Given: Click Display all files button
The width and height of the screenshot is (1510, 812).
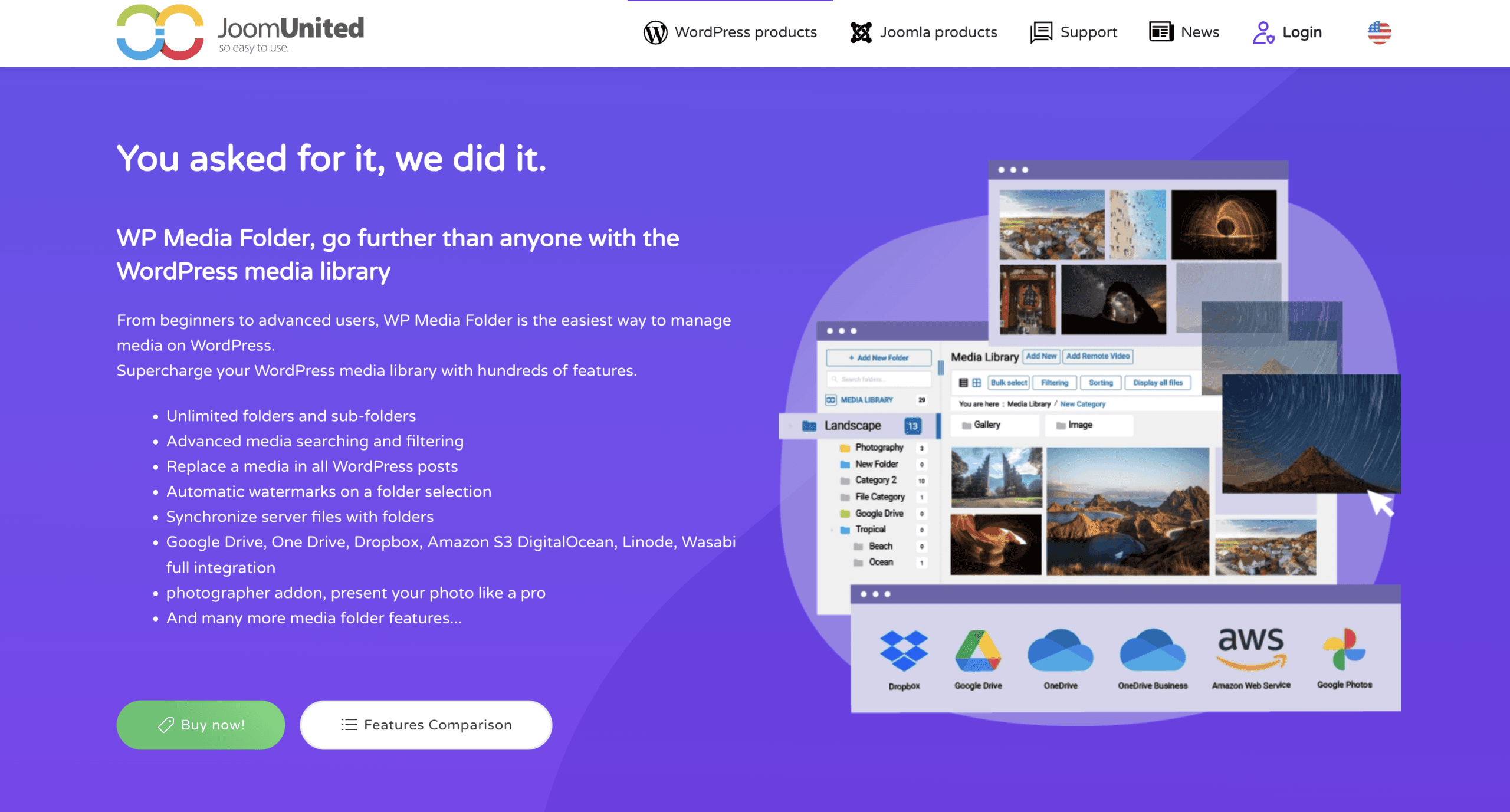Looking at the screenshot, I should pyautogui.click(x=1157, y=383).
